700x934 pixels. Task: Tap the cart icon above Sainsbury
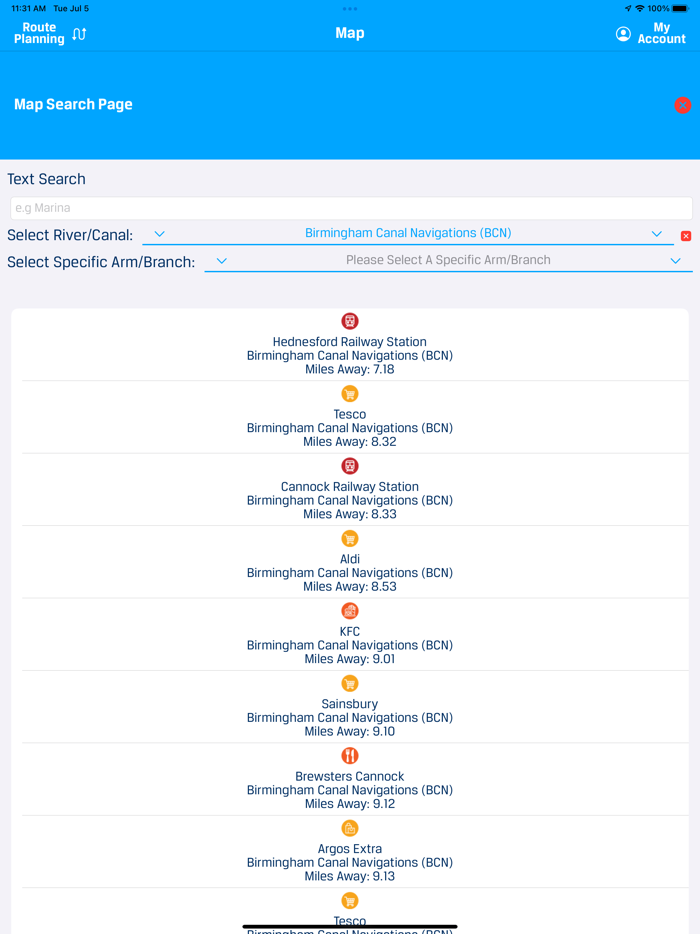click(350, 683)
